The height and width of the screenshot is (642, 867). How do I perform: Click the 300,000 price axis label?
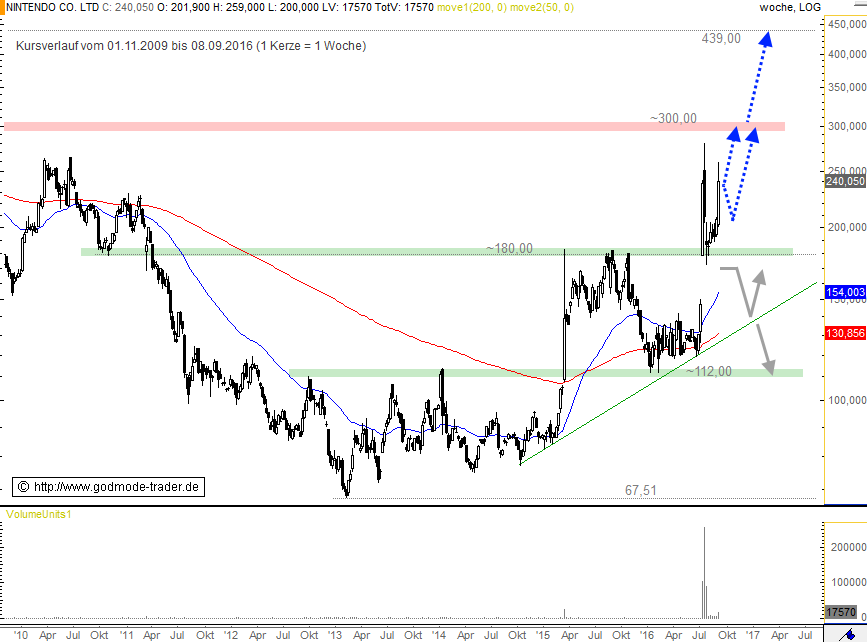click(x=847, y=126)
